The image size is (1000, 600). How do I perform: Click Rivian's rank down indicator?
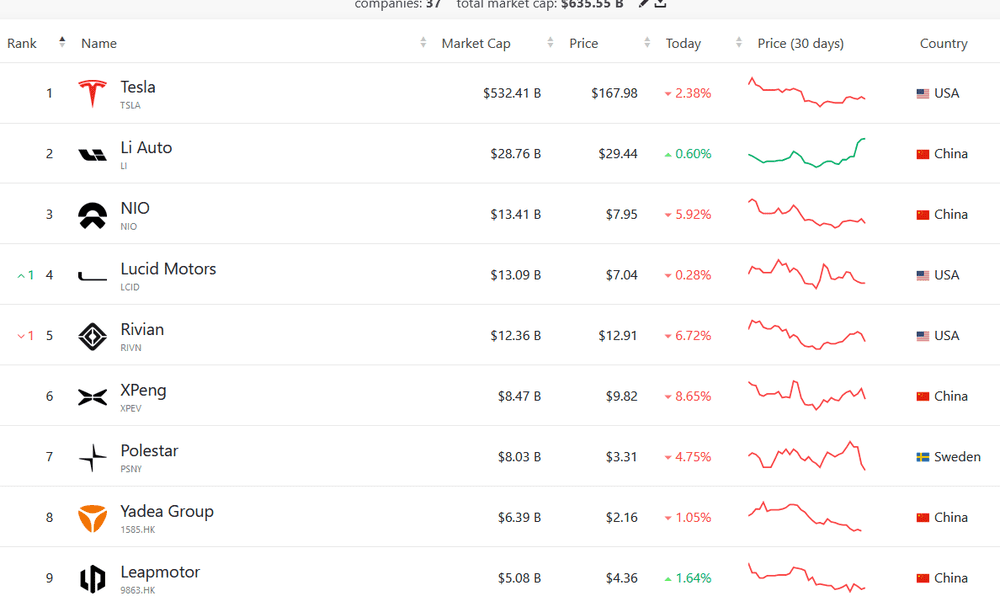[x=26, y=336]
